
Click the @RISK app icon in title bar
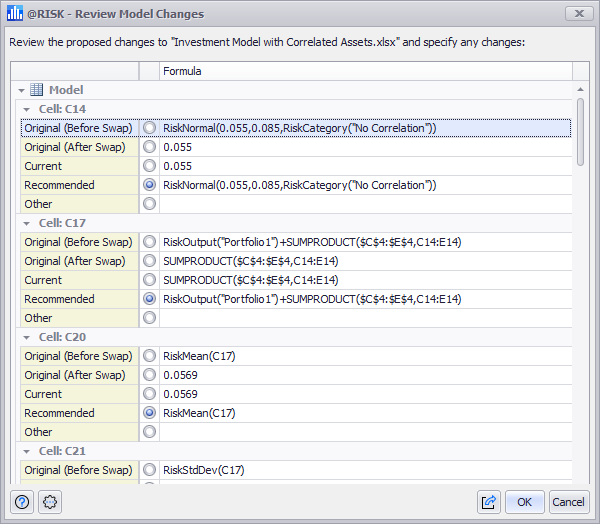click(14, 14)
